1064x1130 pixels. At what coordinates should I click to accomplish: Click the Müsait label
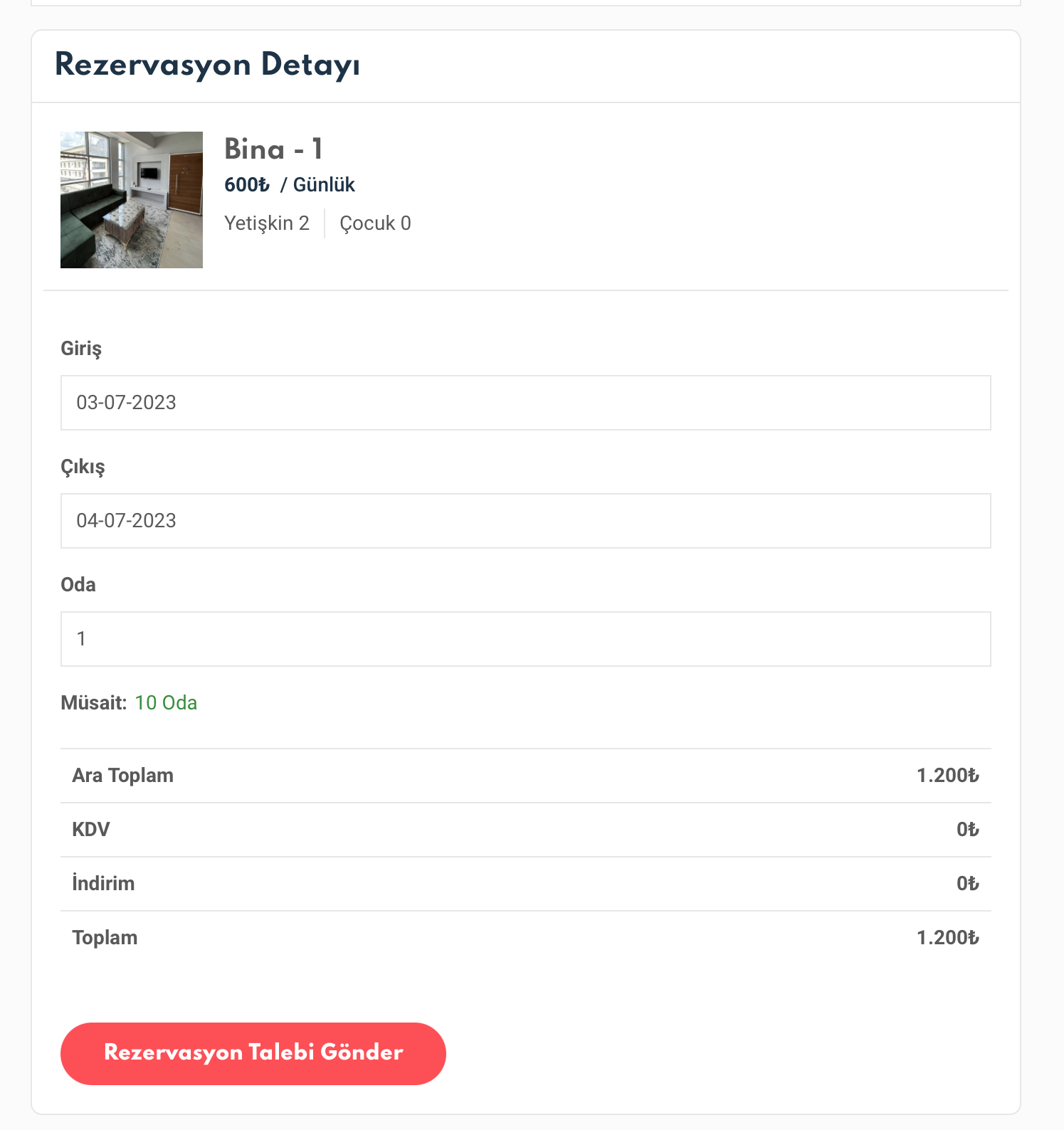(x=94, y=703)
